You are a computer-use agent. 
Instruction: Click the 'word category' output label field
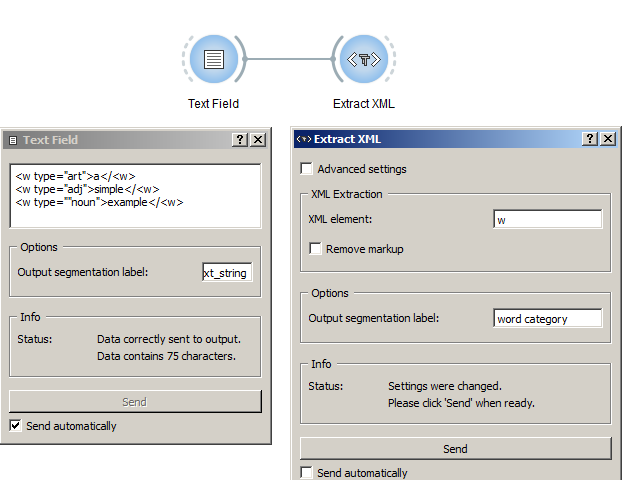[547, 318]
